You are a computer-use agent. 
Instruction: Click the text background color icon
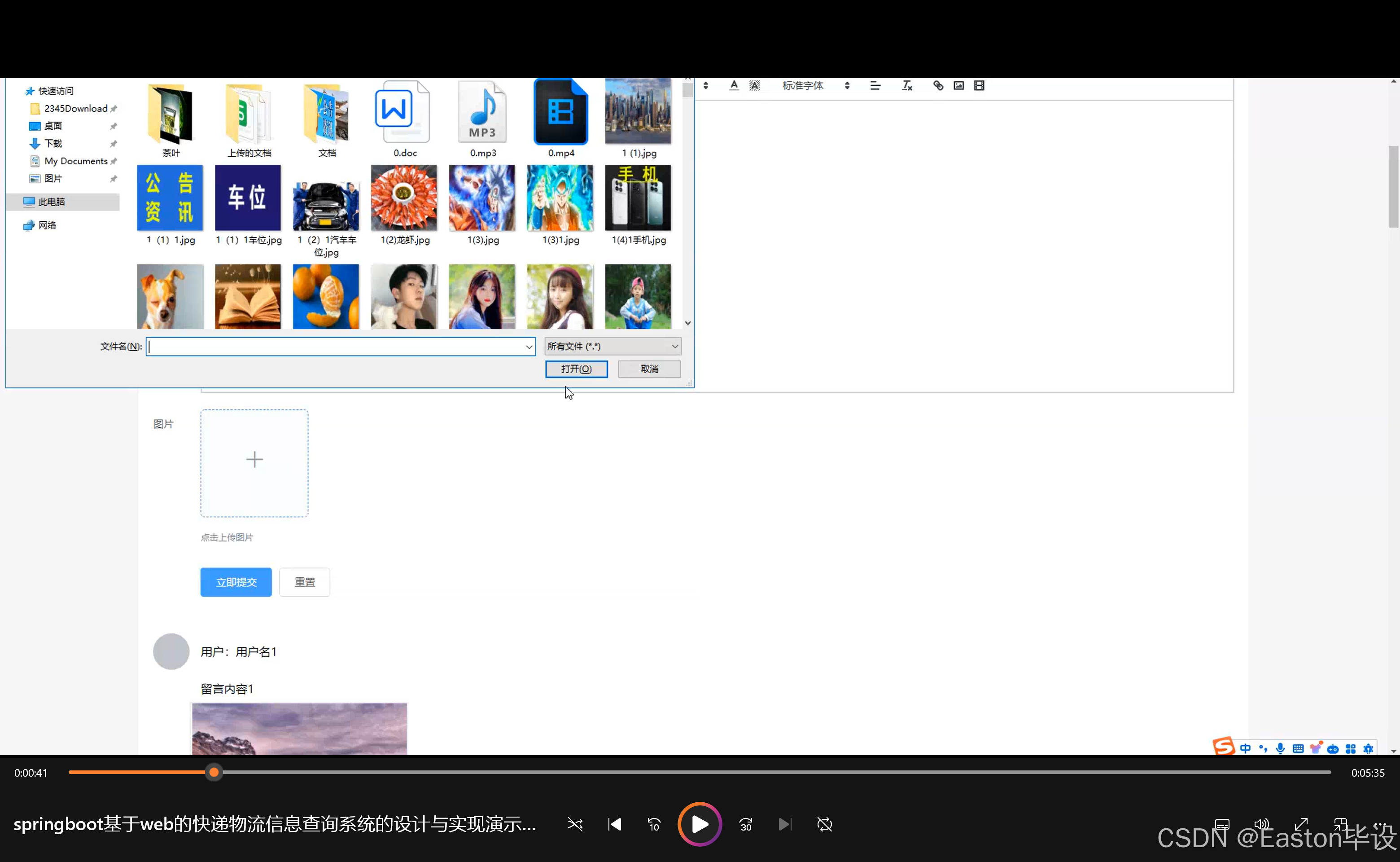tap(754, 85)
